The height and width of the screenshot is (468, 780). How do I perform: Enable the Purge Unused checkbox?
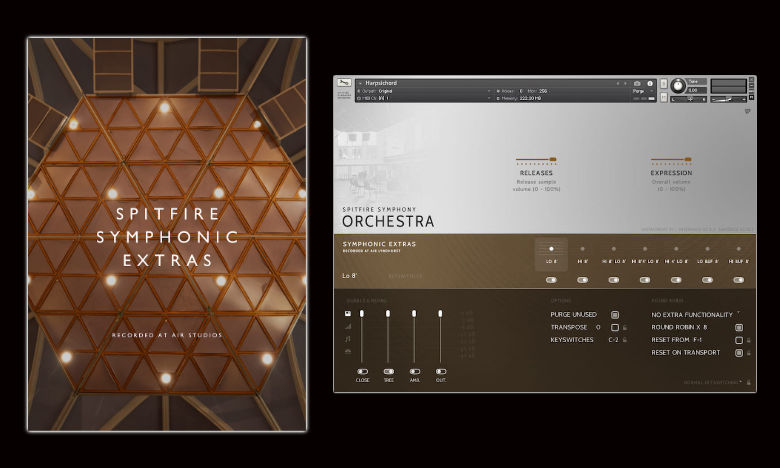pos(615,315)
